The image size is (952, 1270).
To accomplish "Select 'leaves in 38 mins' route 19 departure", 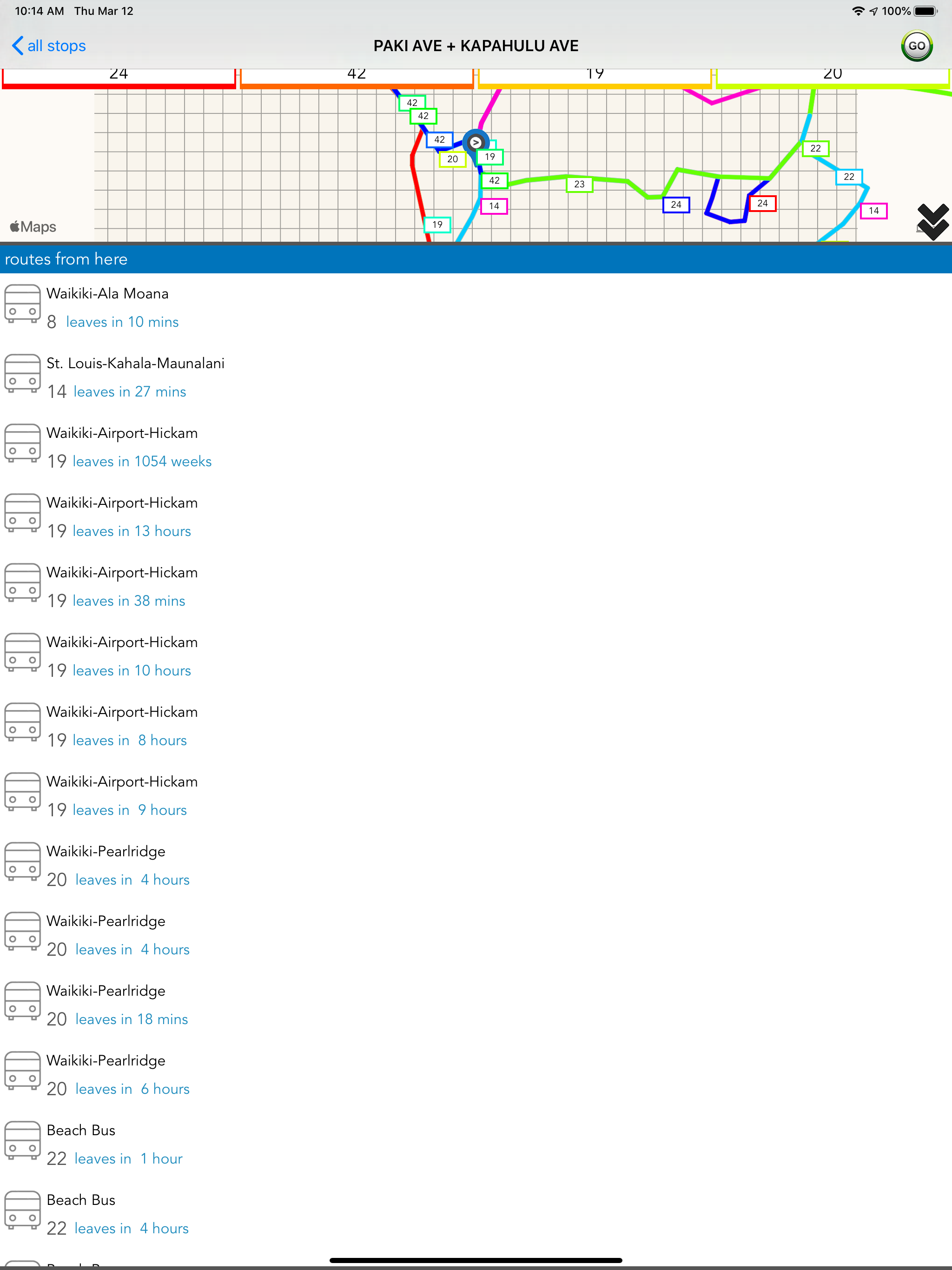I will [129, 601].
